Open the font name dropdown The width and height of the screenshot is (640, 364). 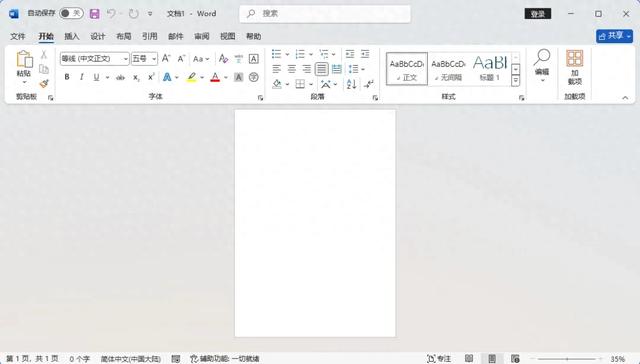pos(125,59)
